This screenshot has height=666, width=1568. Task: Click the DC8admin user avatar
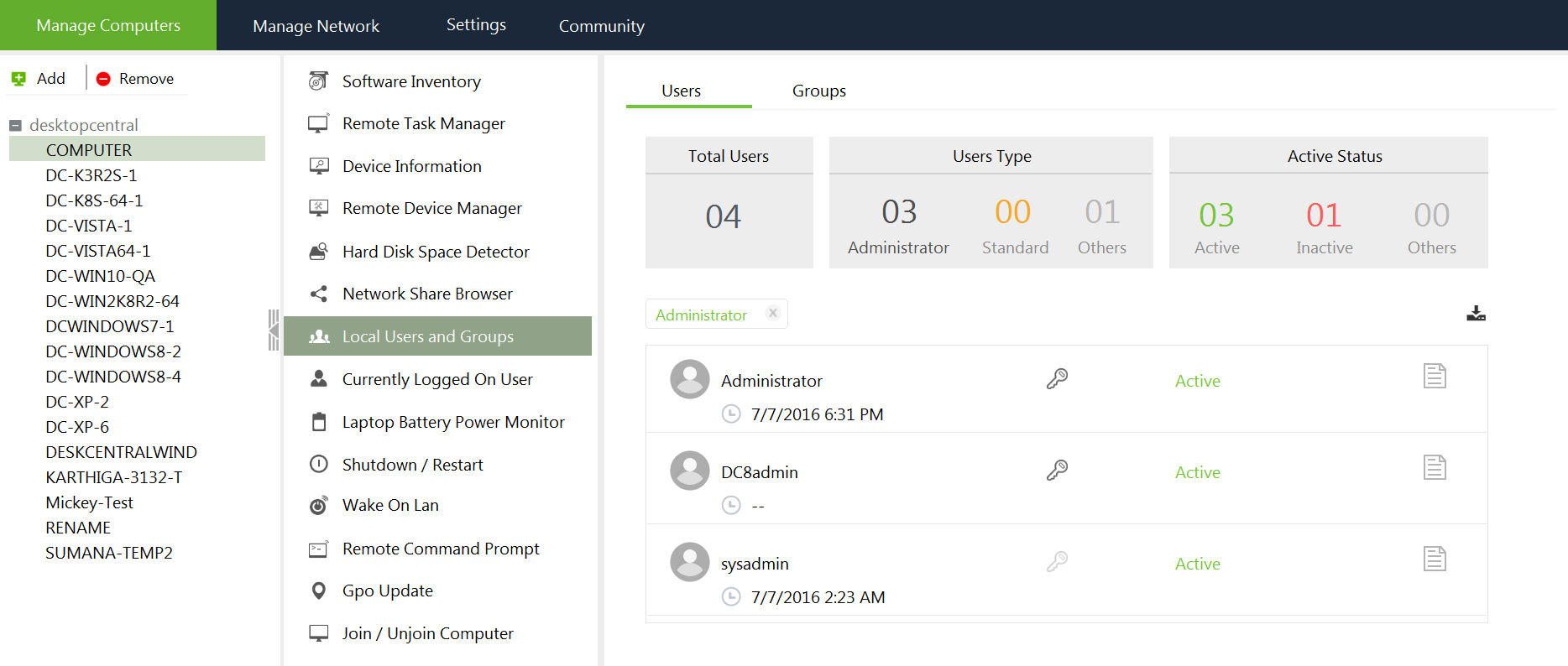click(x=689, y=471)
